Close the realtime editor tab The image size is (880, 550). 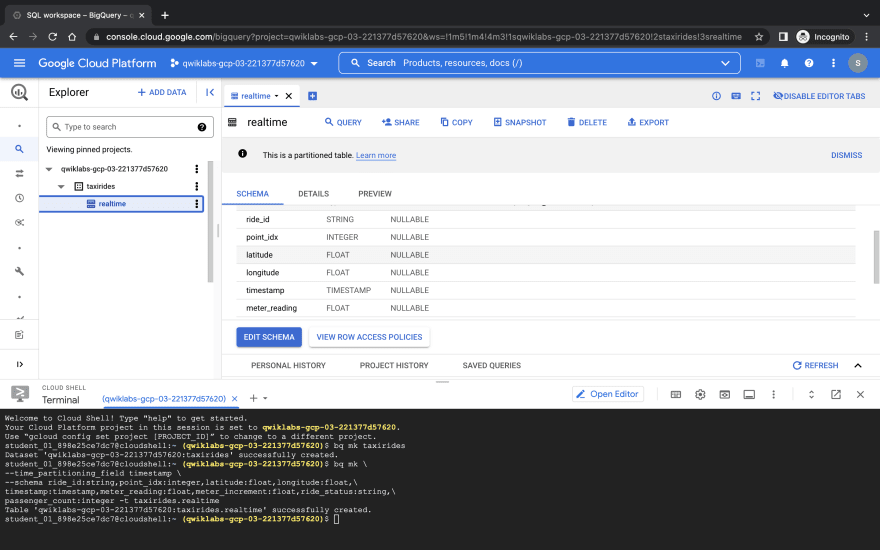[x=288, y=96]
